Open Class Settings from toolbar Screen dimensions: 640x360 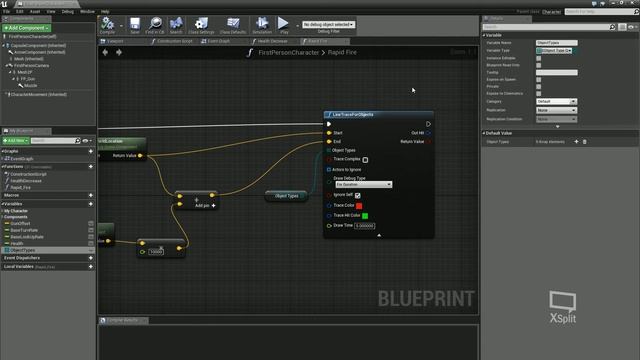click(x=201, y=25)
